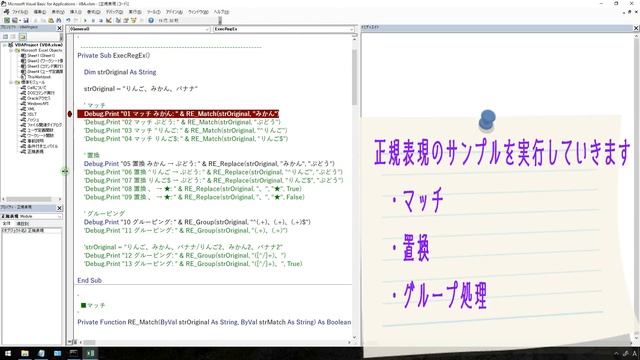Click the Run Sub (play) toolbar icon
Viewport: 640px width, 360px height.
[x=85, y=20]
